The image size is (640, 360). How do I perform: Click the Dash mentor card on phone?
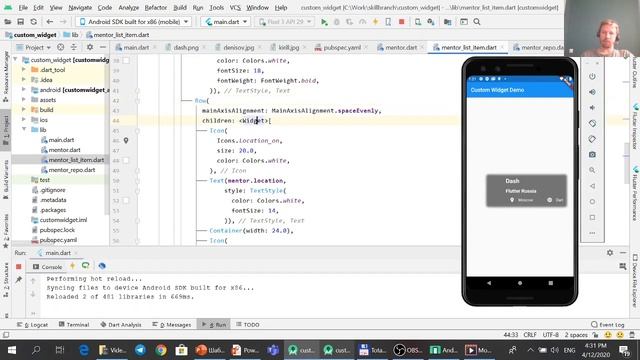pyautogui.click(x=526, y=191)
